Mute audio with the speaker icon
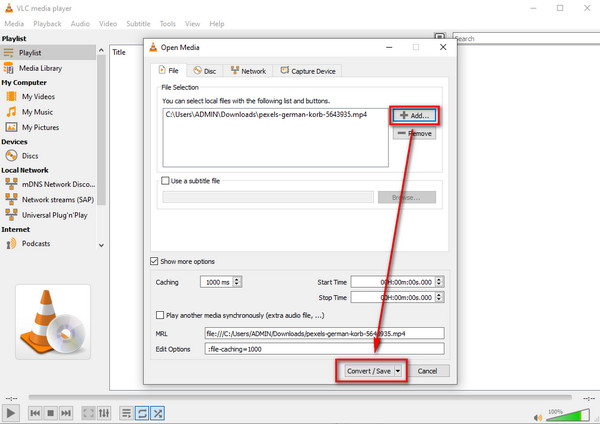The height and width of the screenshot is (424, 600). click(538, 417)
